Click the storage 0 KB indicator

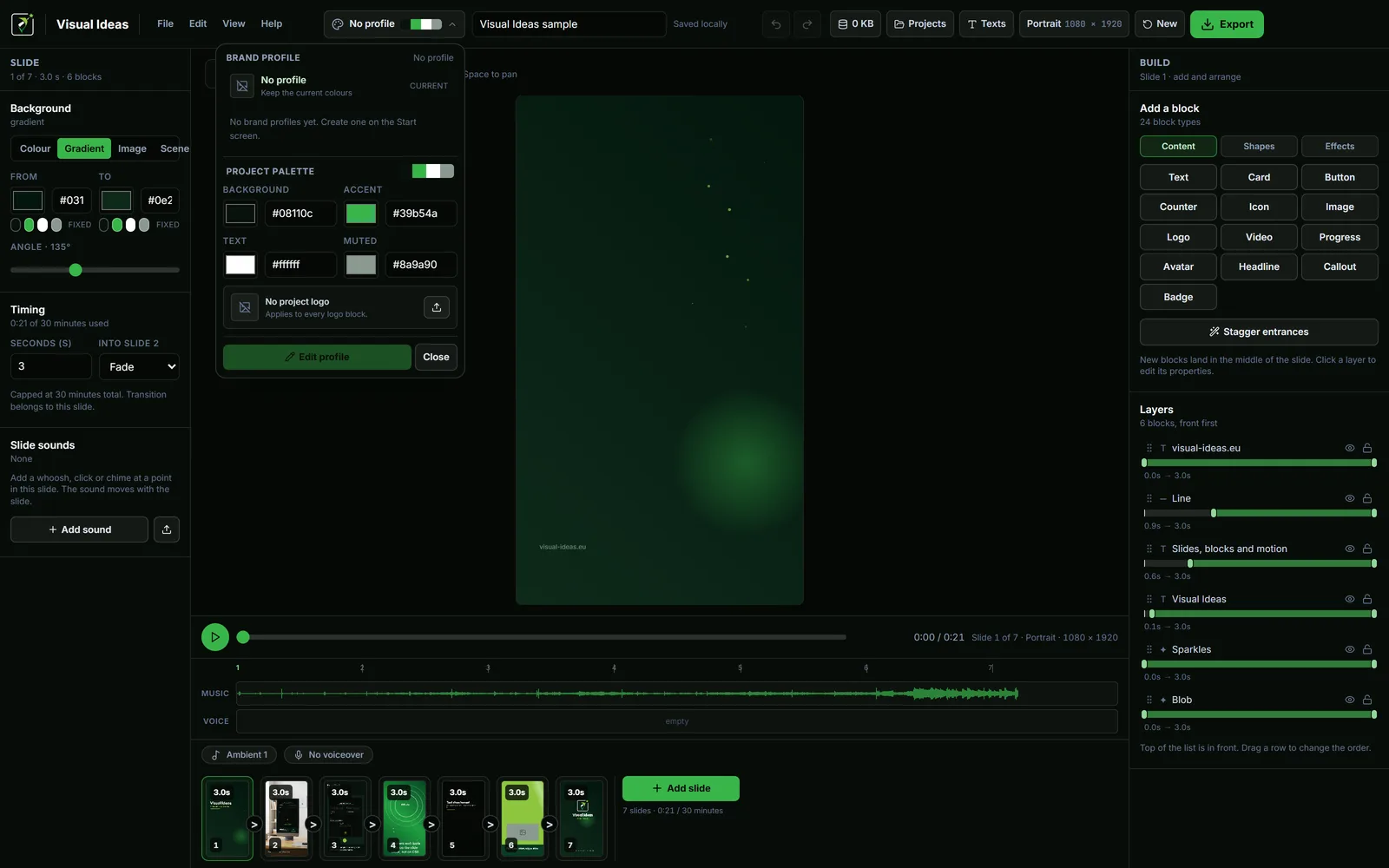click(x=855, y=24)
